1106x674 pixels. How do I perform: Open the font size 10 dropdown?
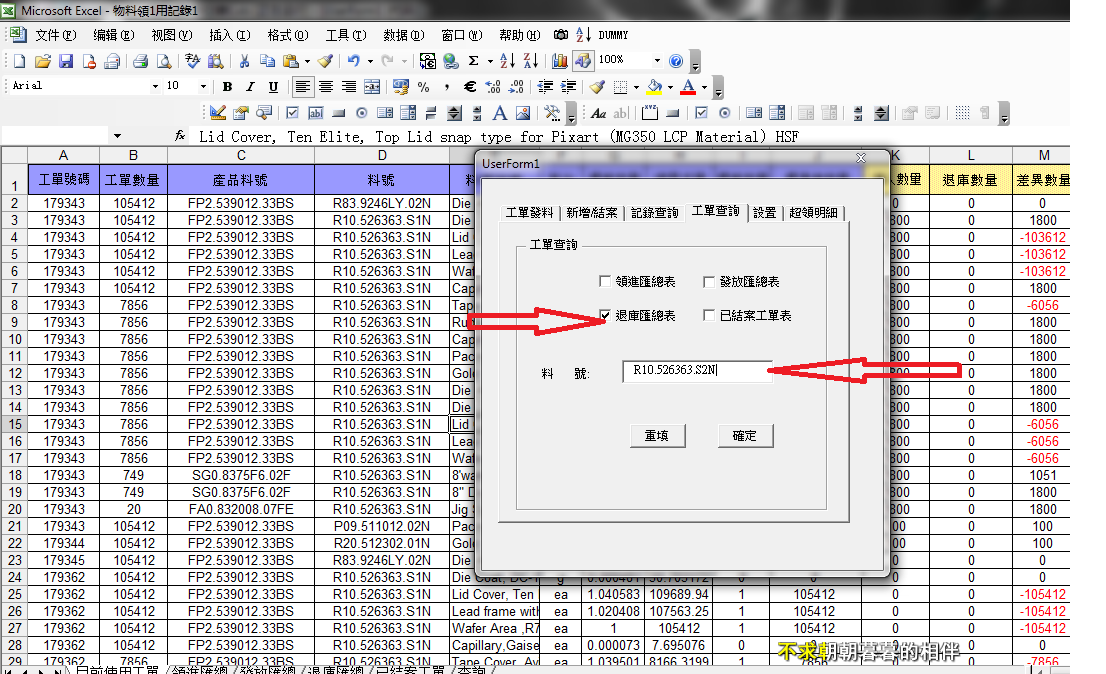pos(203,87)
